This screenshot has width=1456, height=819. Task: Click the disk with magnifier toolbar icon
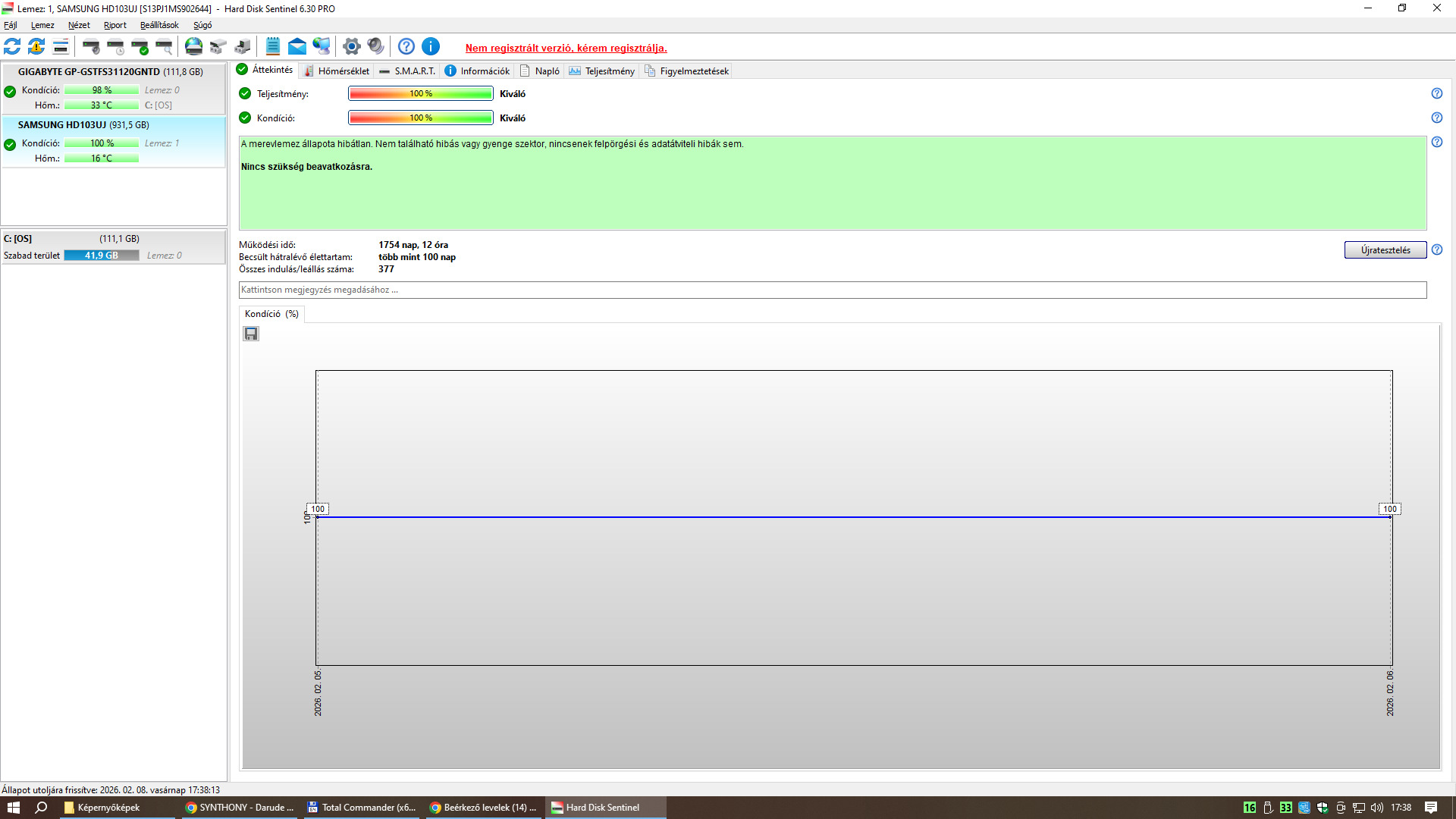coord(164,47)
